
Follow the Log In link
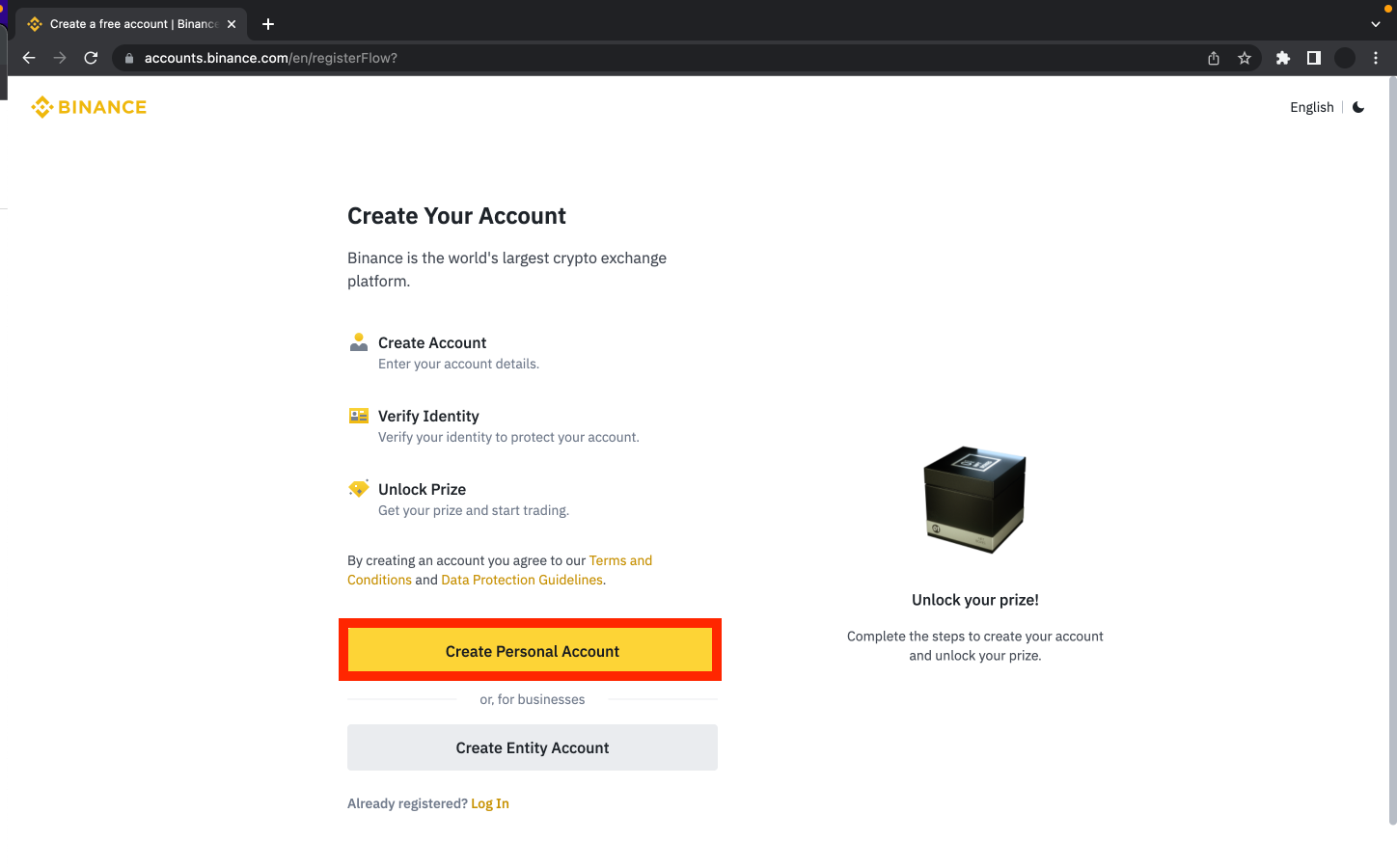tap(490, 803)
